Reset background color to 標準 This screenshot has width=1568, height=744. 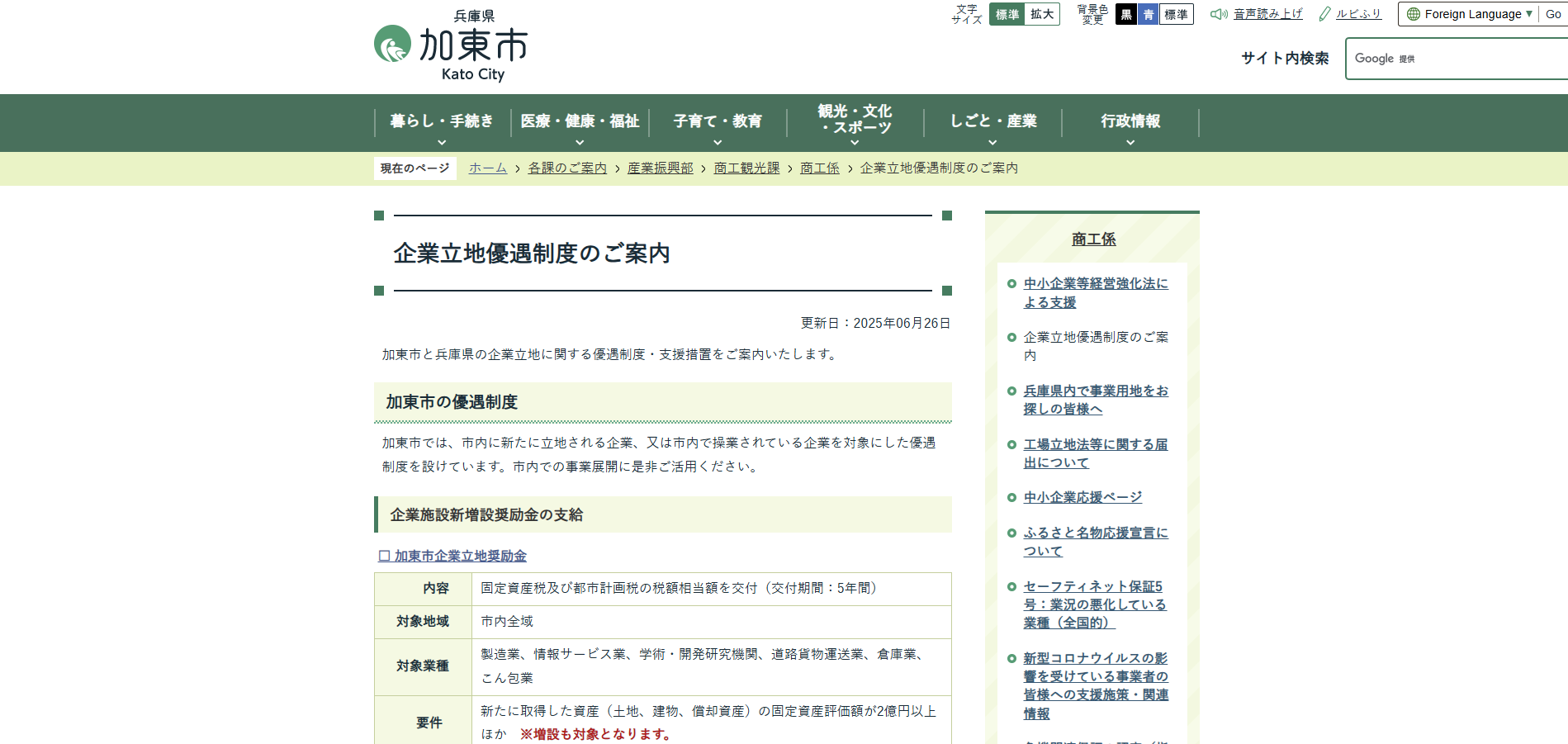tap(1176, 14)
